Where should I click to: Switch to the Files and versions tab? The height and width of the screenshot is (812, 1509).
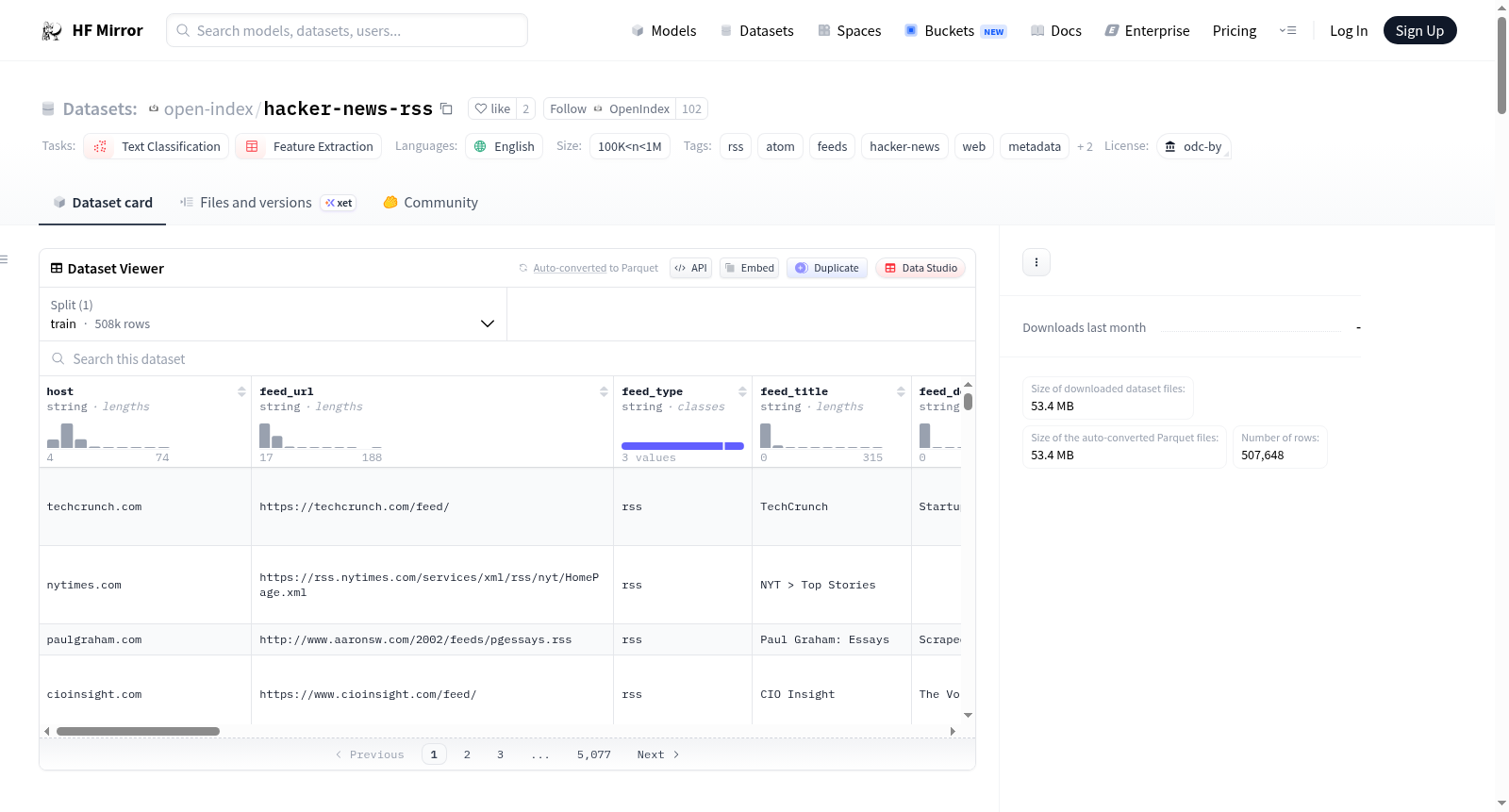point(268,203)
